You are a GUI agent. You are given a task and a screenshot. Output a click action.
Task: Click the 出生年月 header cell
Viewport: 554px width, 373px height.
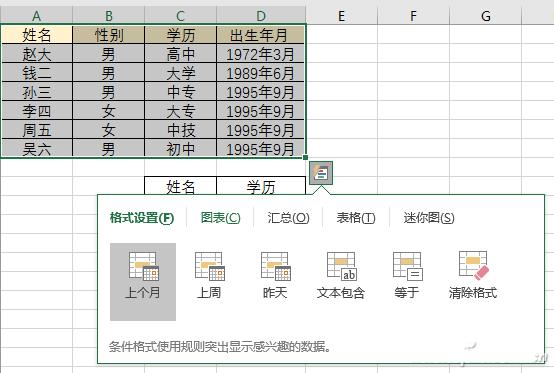[x=261, y=35]
